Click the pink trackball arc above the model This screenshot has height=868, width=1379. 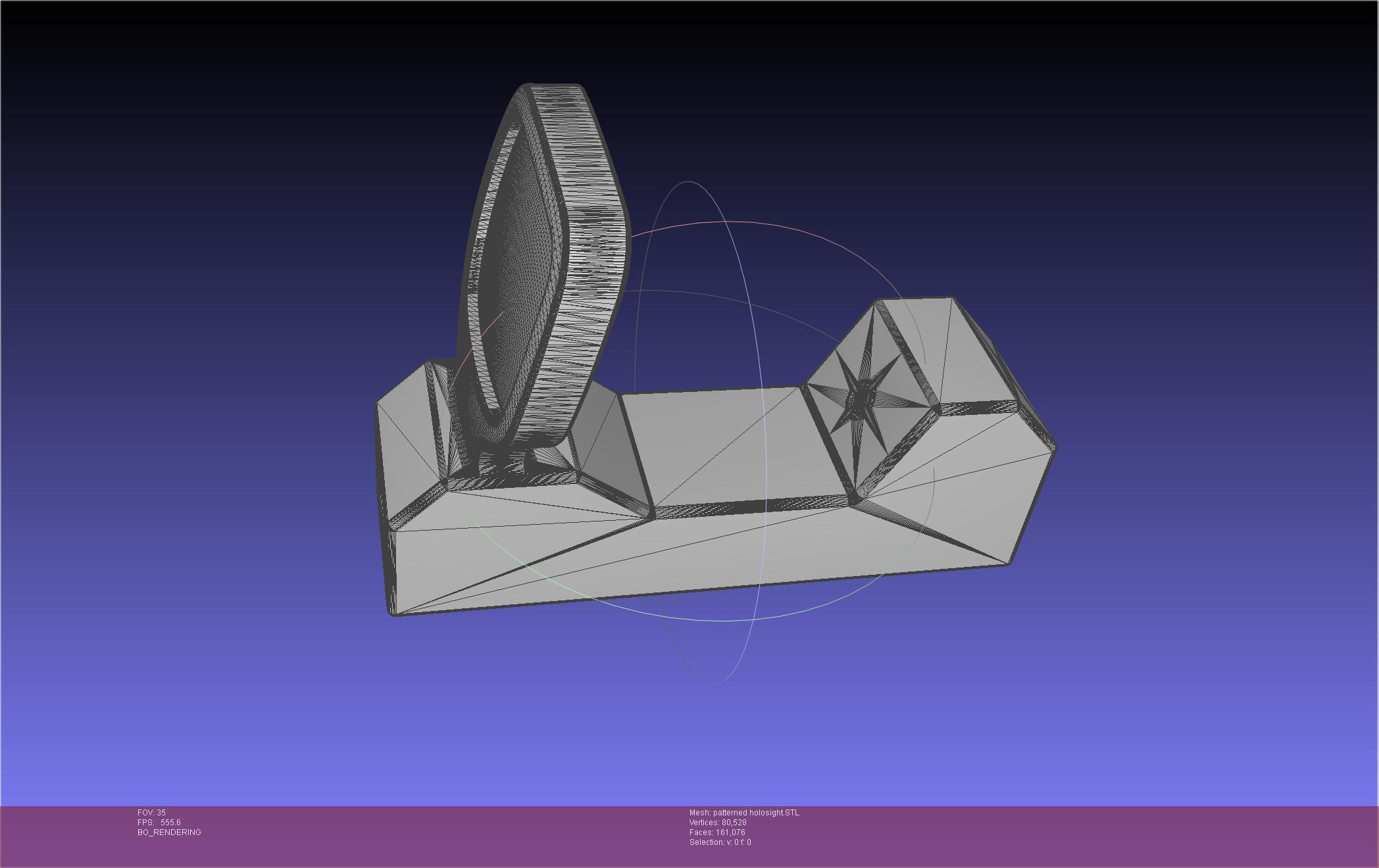[757, 224]
